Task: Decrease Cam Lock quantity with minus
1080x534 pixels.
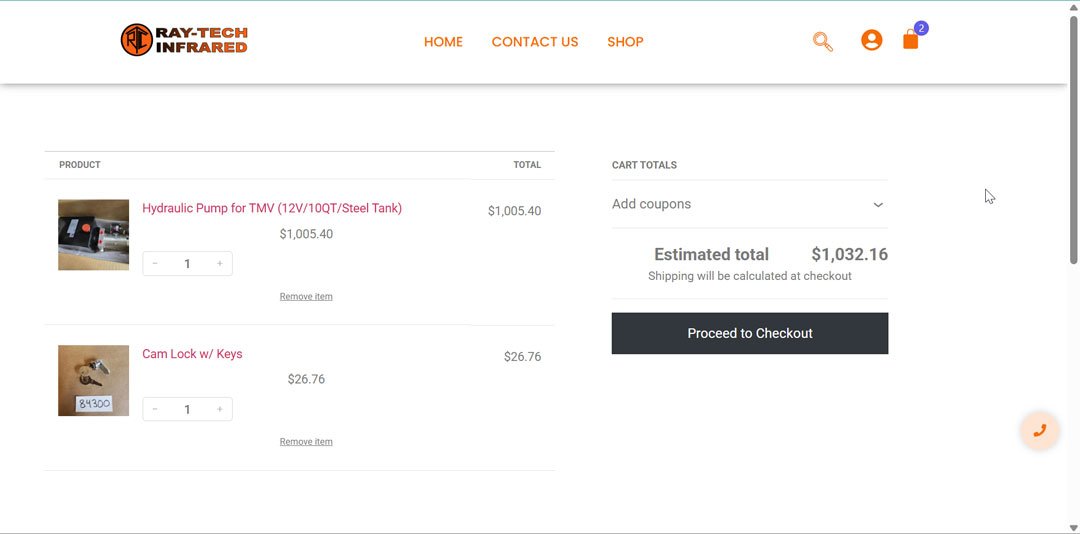Action: tap(155, 409)
